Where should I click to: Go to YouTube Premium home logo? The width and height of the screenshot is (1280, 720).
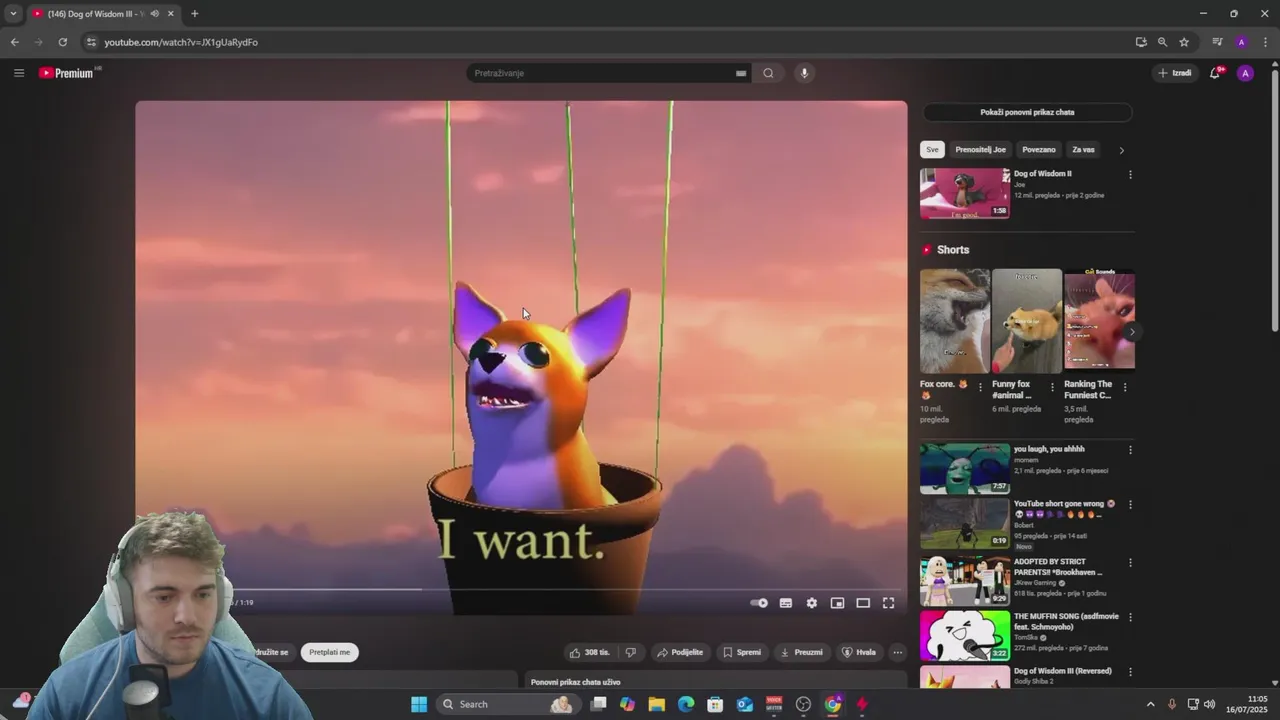69,73
